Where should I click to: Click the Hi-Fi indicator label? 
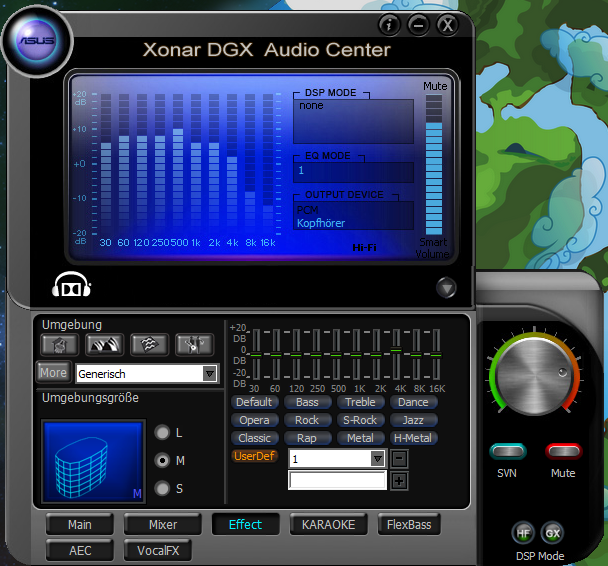point(364,247)
